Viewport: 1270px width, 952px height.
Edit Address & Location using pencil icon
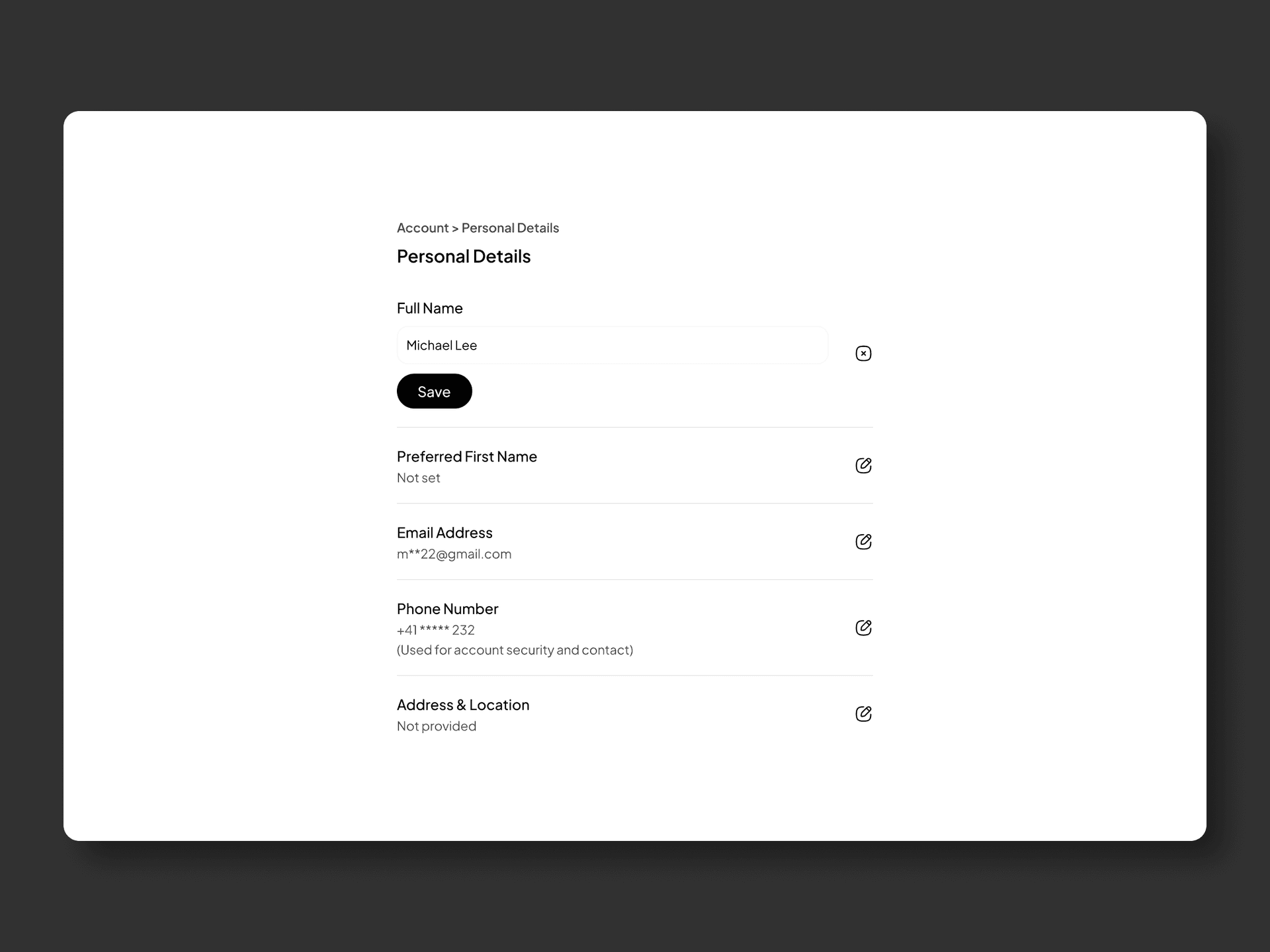pyautogui.click(x=863, y=713)
